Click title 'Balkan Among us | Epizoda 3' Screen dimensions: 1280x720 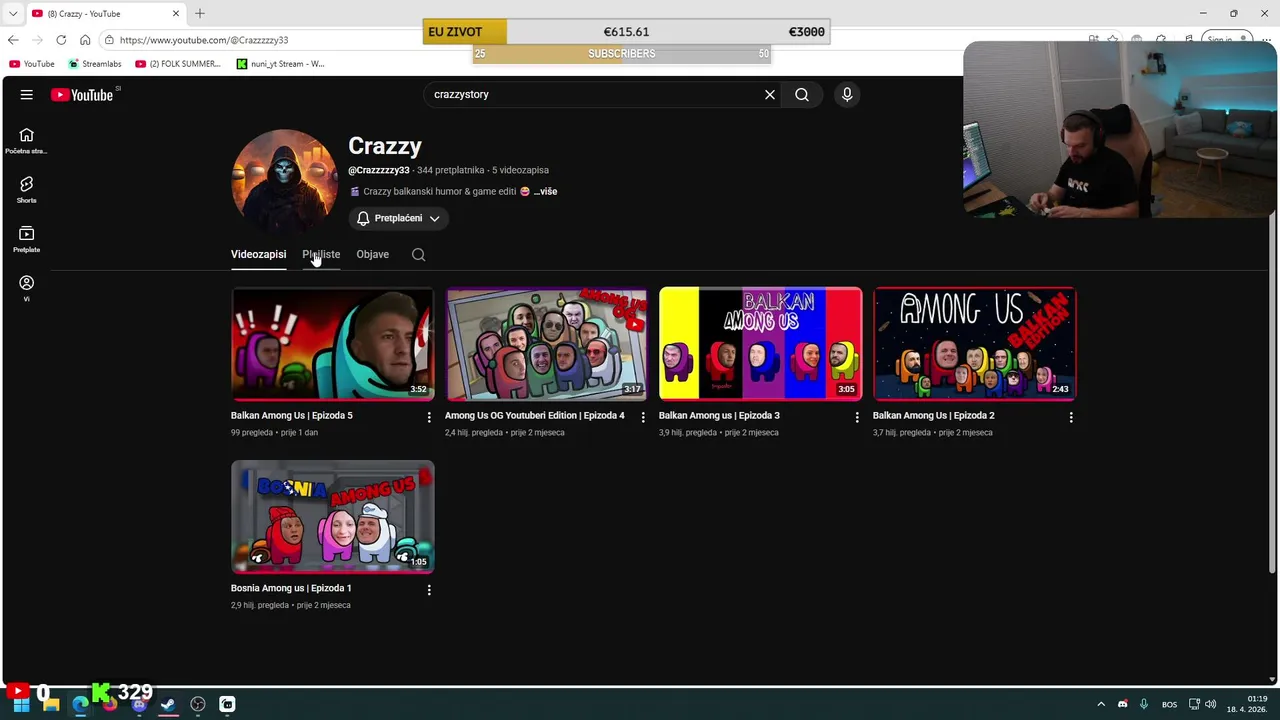tap(719, 415)
